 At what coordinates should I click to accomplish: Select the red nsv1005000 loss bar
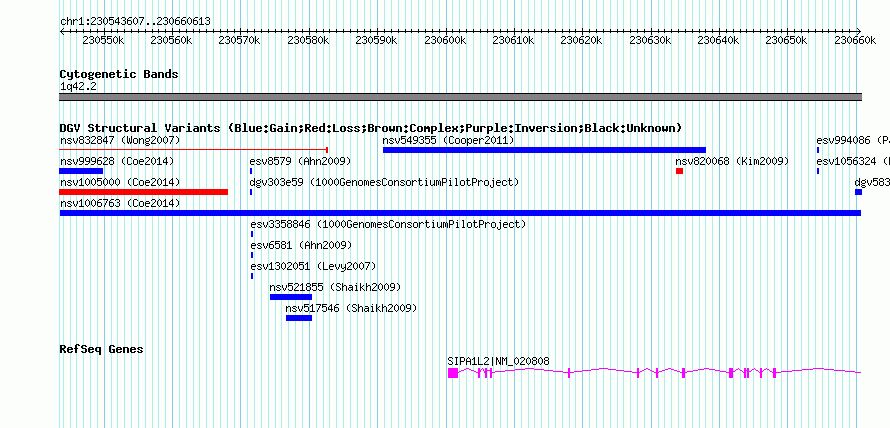coord(144,192)
